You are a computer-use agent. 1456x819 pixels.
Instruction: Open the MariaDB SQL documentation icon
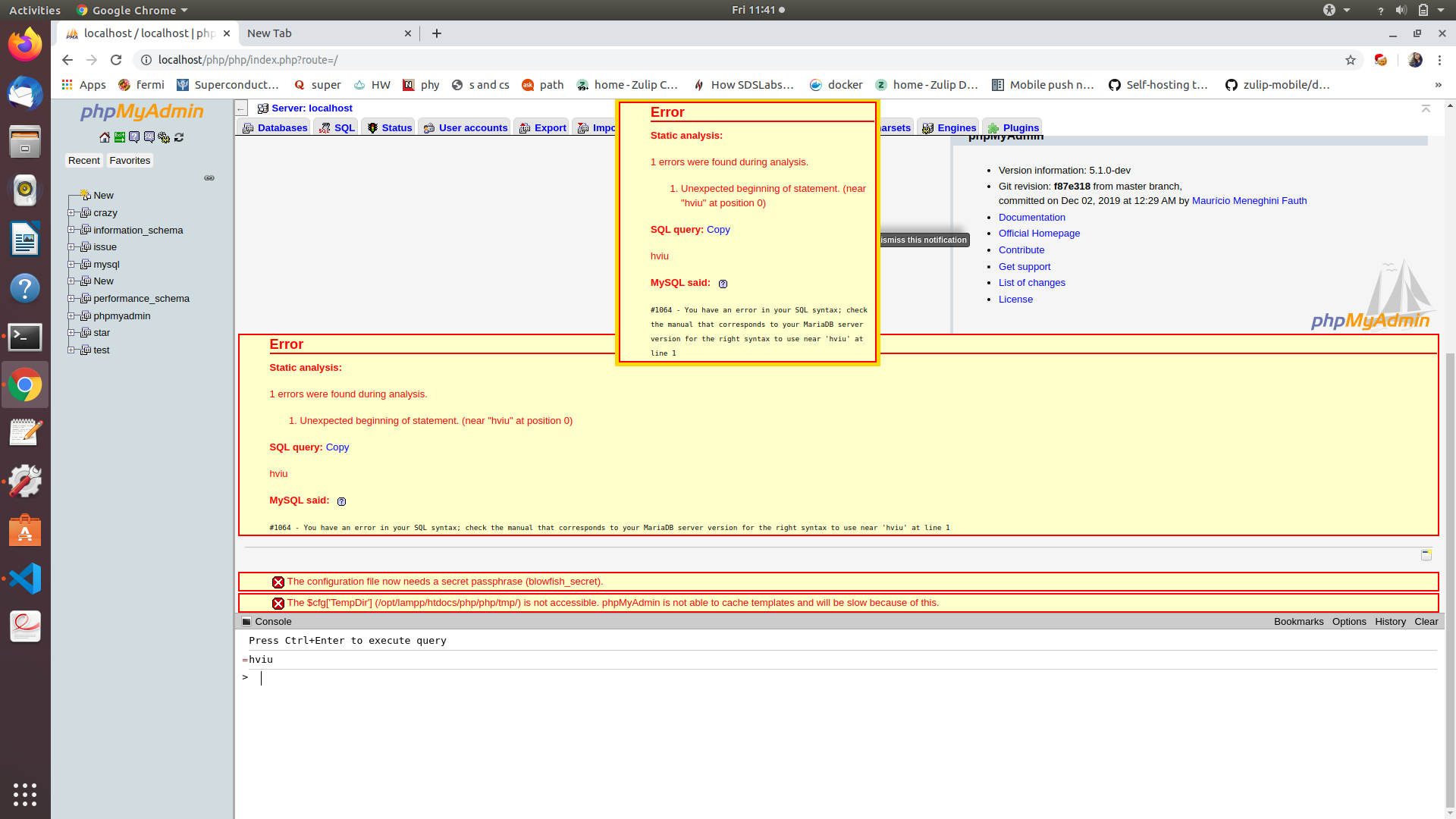(x=149, y=137)
